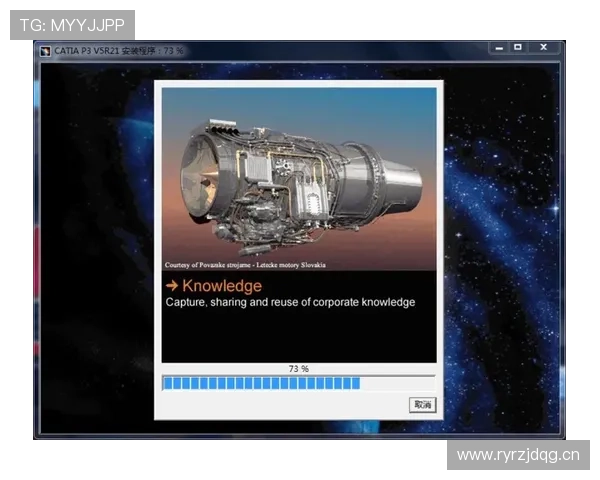Click the 取消 cancel button

pos(423,405)
